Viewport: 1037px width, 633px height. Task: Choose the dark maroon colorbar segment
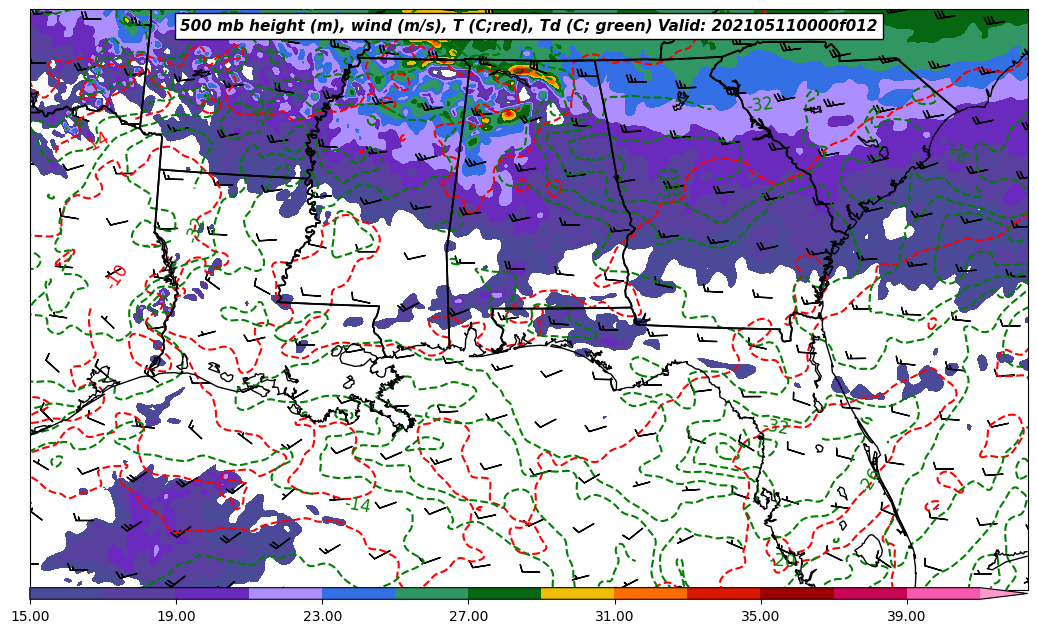[x=796, y=593]
